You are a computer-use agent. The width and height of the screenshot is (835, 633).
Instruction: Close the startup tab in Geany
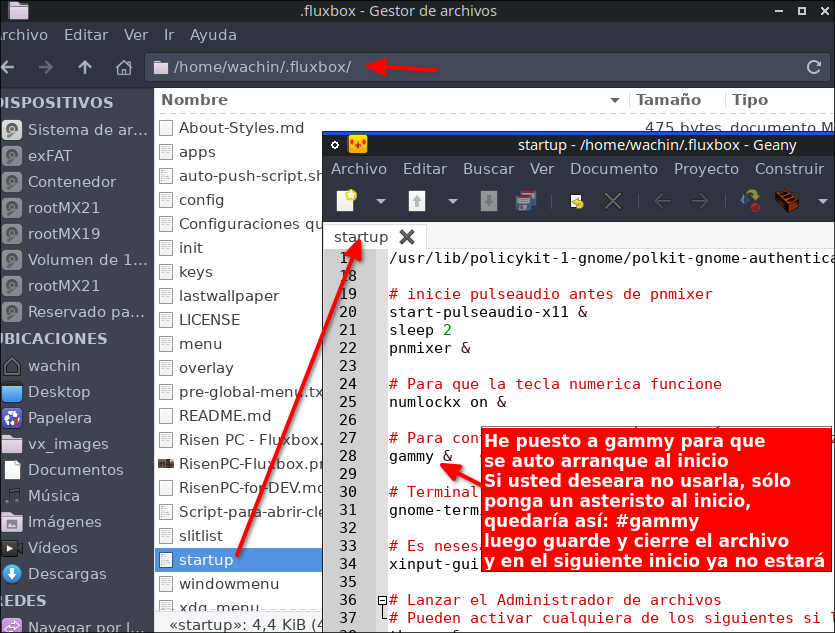(407, 237)
